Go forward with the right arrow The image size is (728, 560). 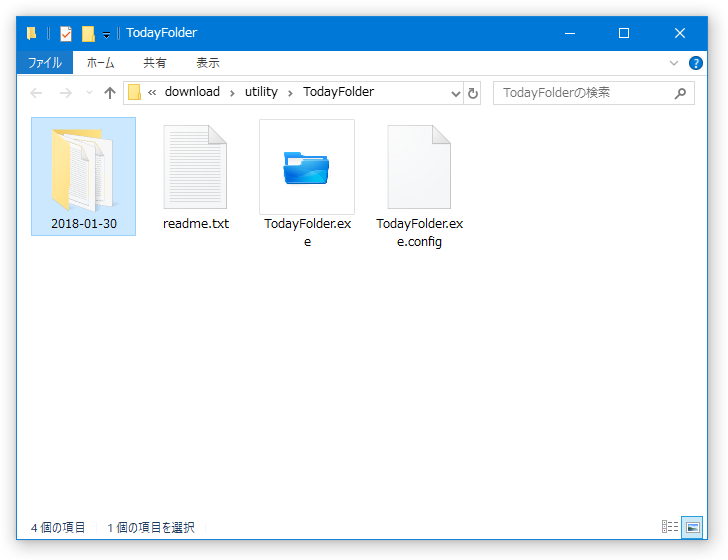[x=66, y=93]
